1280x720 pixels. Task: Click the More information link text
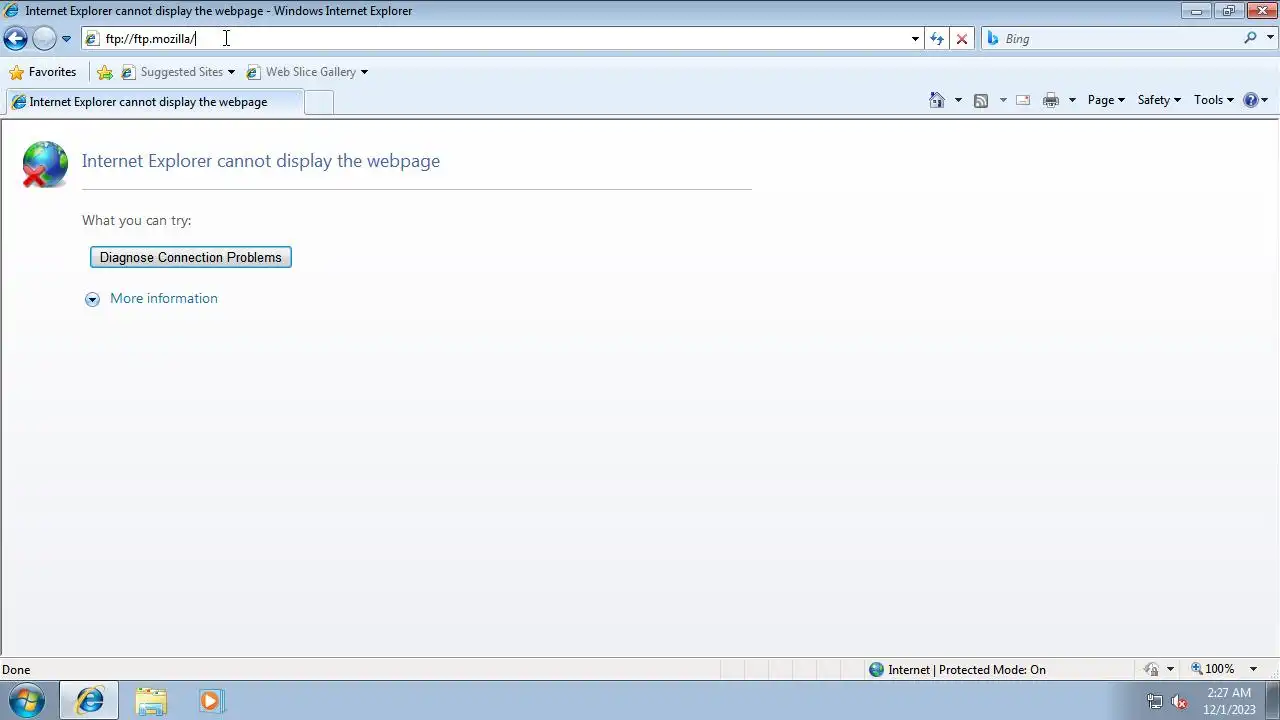[x=164, y=298]
